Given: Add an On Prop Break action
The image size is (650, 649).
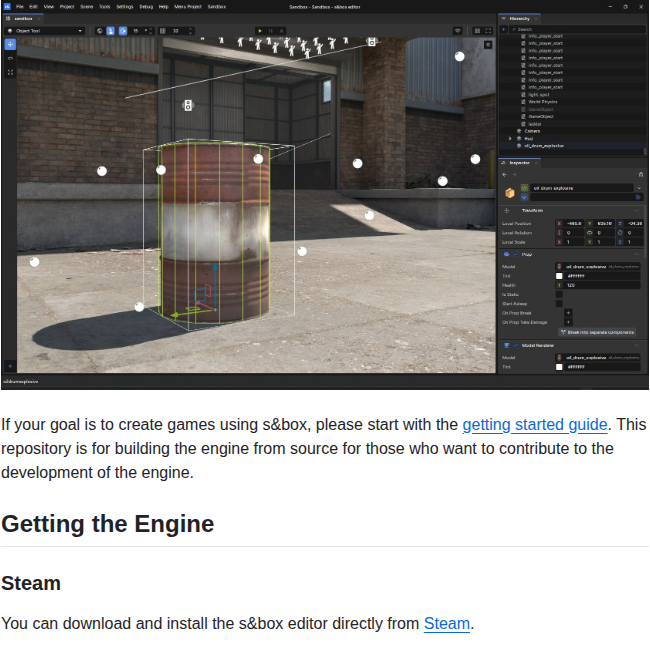Looking at the screenshot, I should point(568,313).
